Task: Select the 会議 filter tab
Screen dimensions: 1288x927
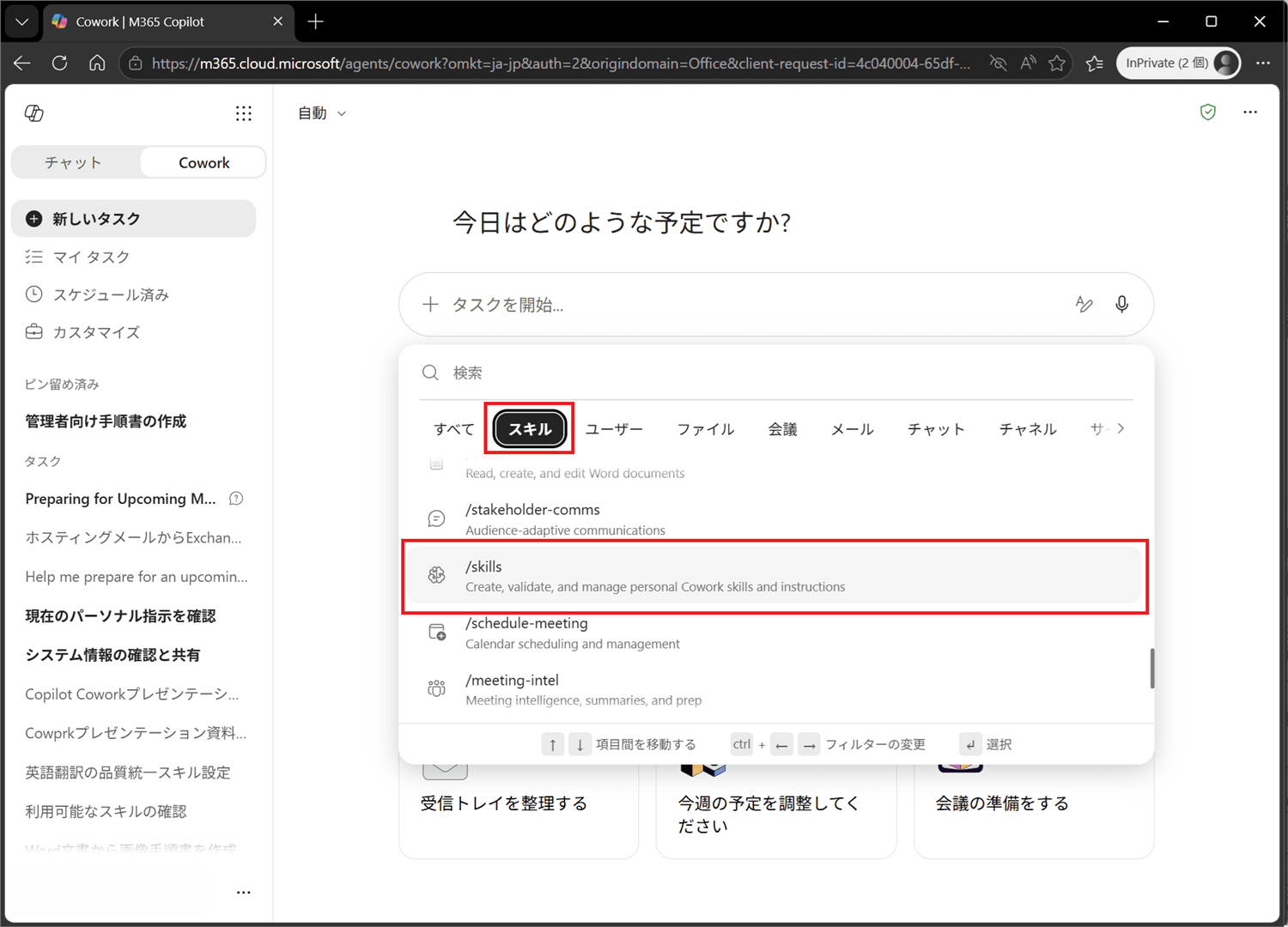Action: click(x=782, y=428)
